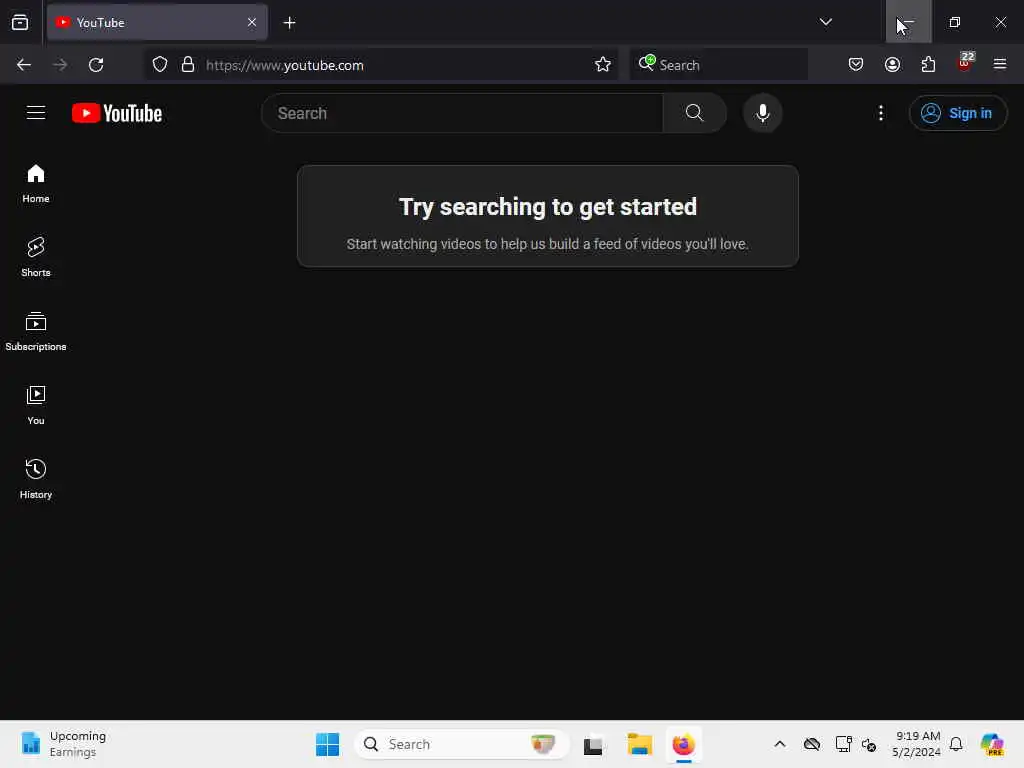This screenshot has height=768, width=1024.
Task: Go to Home in YouTube sidebar
Action: click(36, 184)
